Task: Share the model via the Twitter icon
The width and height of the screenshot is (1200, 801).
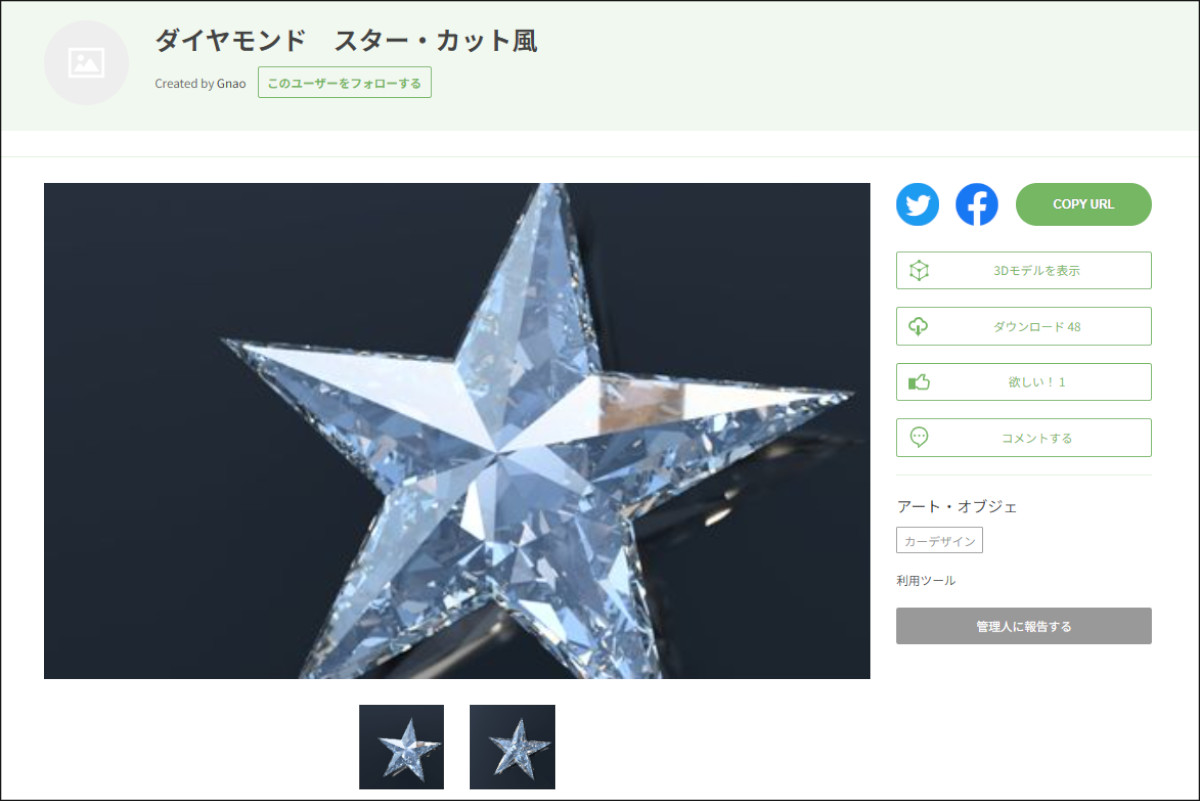Action: tap(917, 205)
